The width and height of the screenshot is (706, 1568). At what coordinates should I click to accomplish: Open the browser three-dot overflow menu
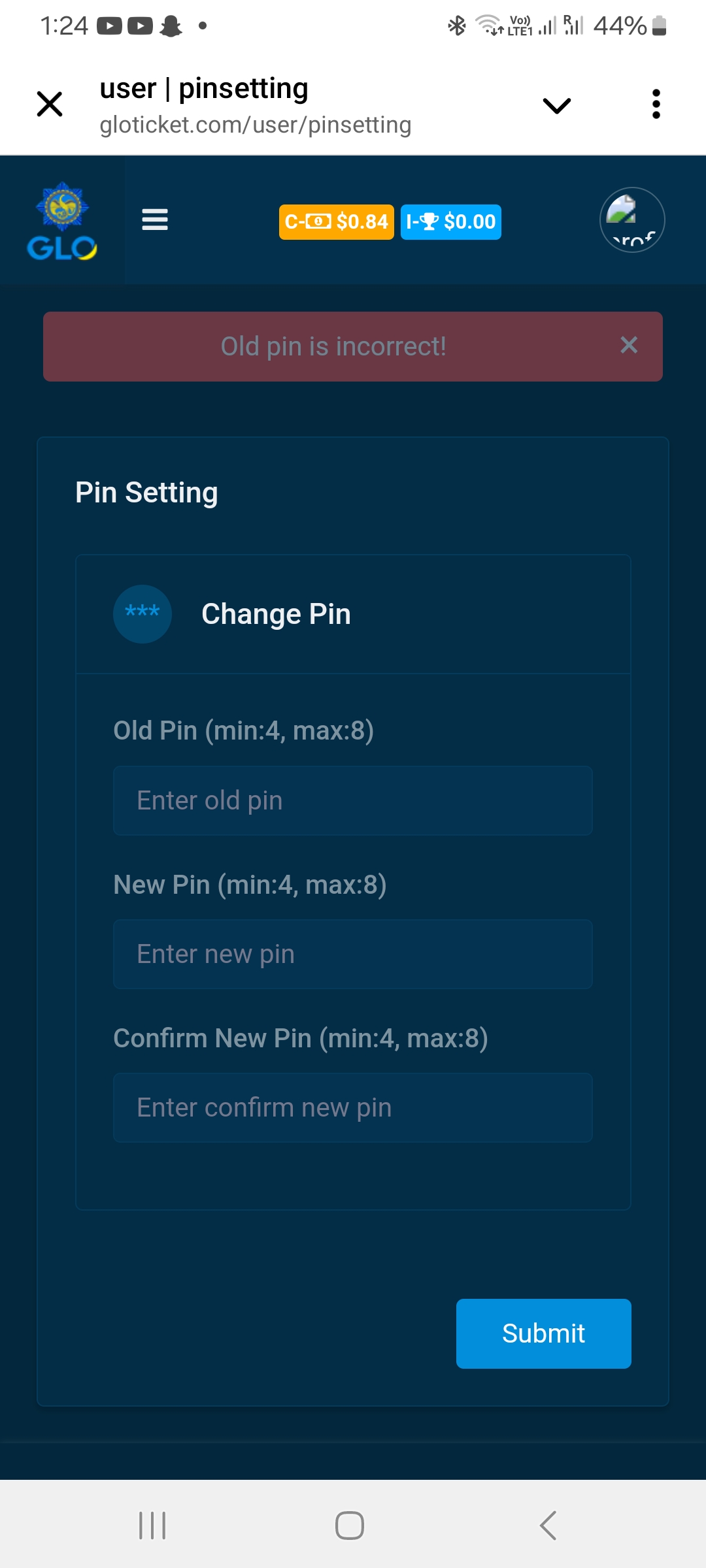coord(656,105)
